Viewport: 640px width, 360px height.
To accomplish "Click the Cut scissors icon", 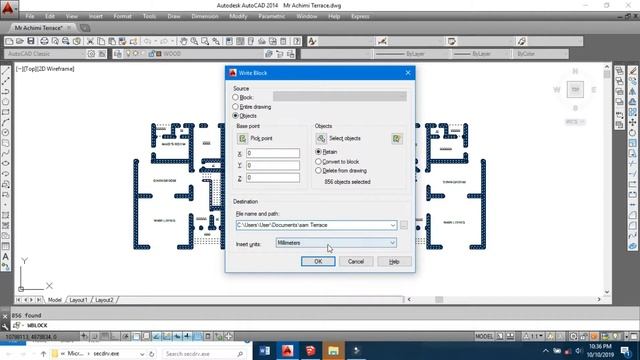I will coord(90,41).
